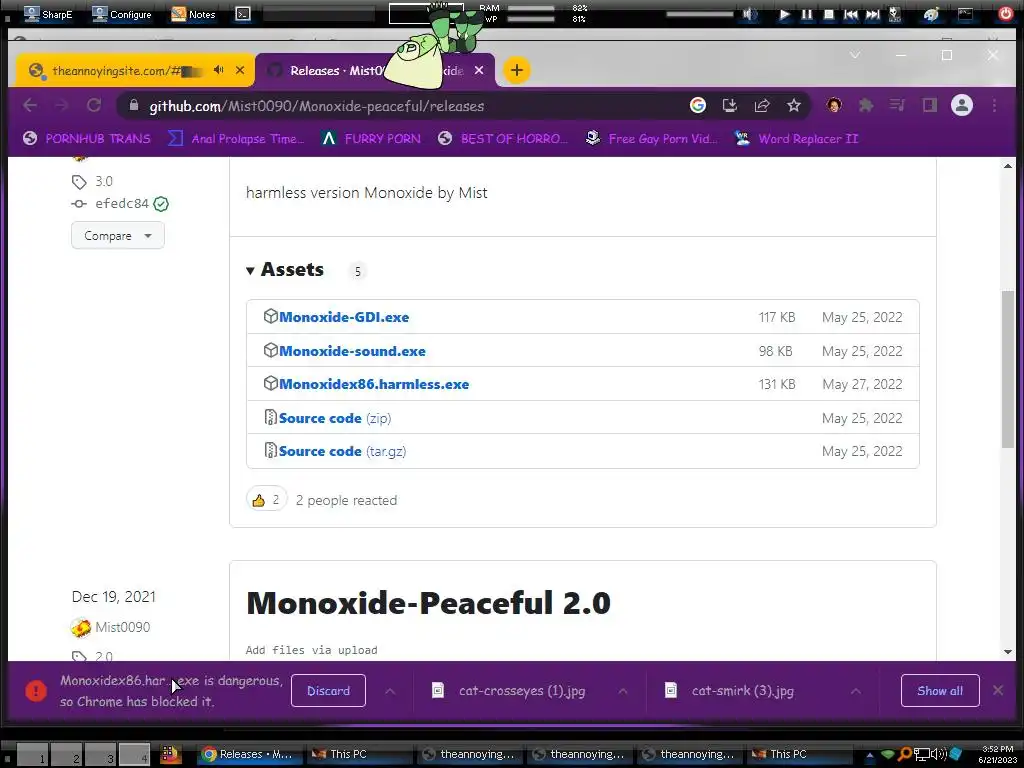Mute the theannoyingsite tab audio icon

pos(219,70)
